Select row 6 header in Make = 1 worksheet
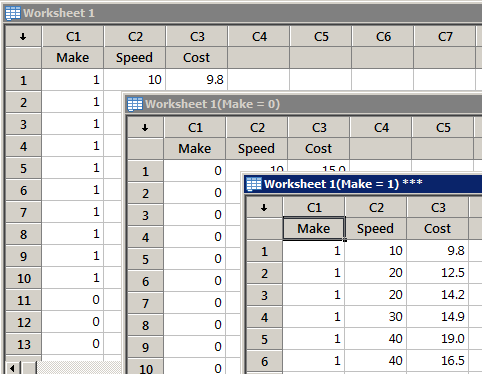This screenshot has width=482, height=374. pyautogui.click(x=264, y=361)
